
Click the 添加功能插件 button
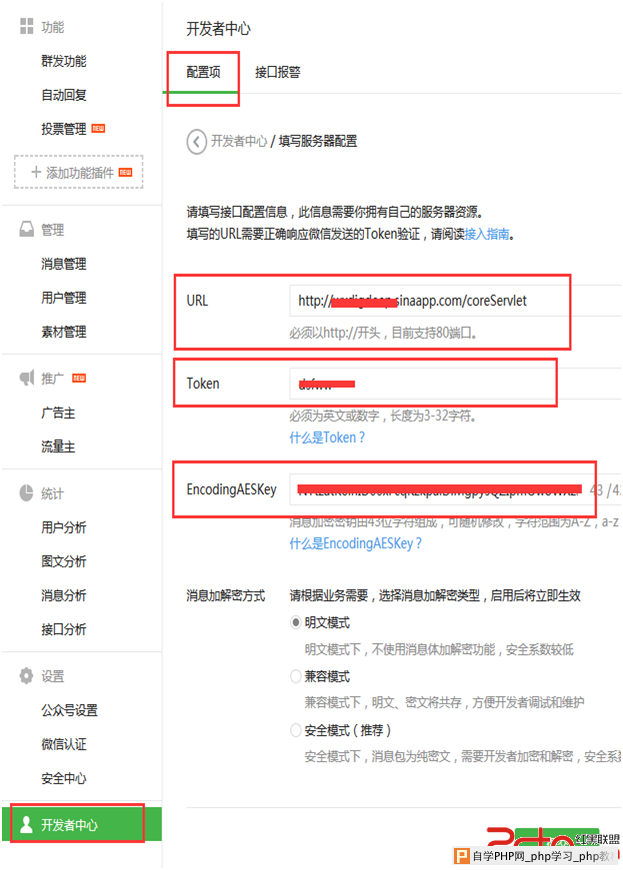[79, 173]
